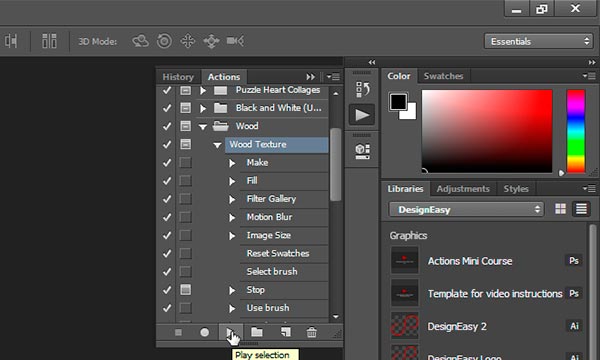Image resolution: width=600 pixels, height=360 pixels.
Task: Select the Actions tab
Action: pos(224,77)
